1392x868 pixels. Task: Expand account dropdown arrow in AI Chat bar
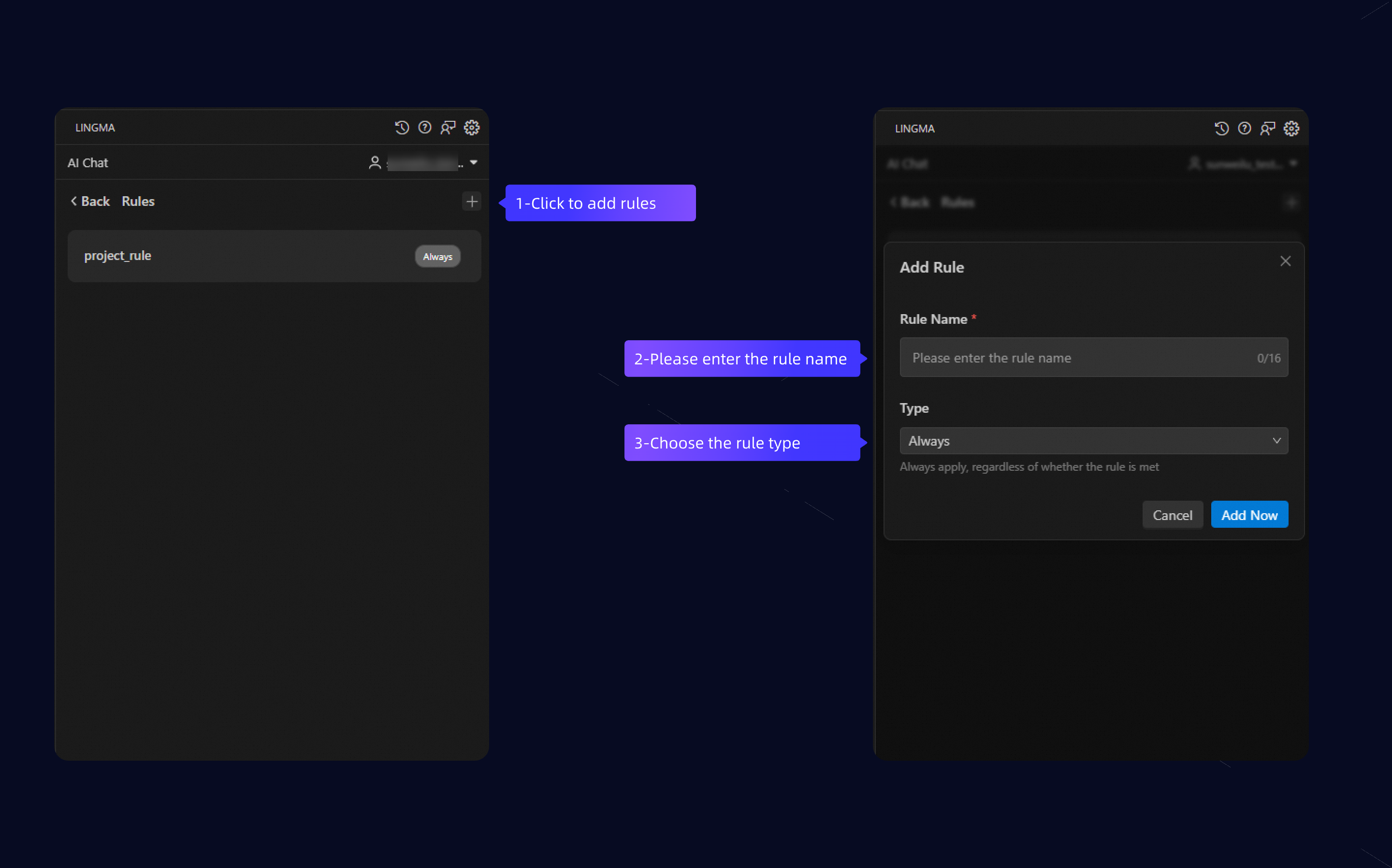[474, 162]
